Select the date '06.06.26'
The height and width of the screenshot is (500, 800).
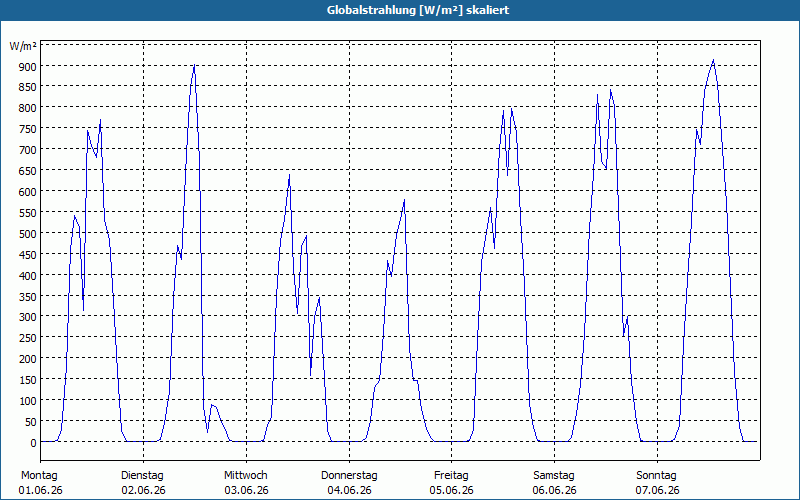[x=555, y=491]
